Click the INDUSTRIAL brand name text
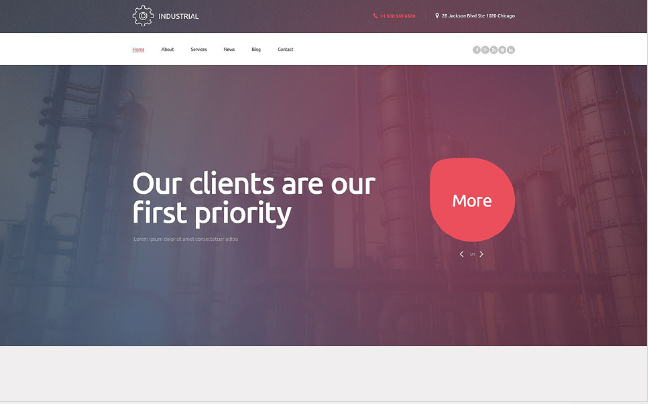This screenshot has width=648, height=404. (x=179, y=17)
